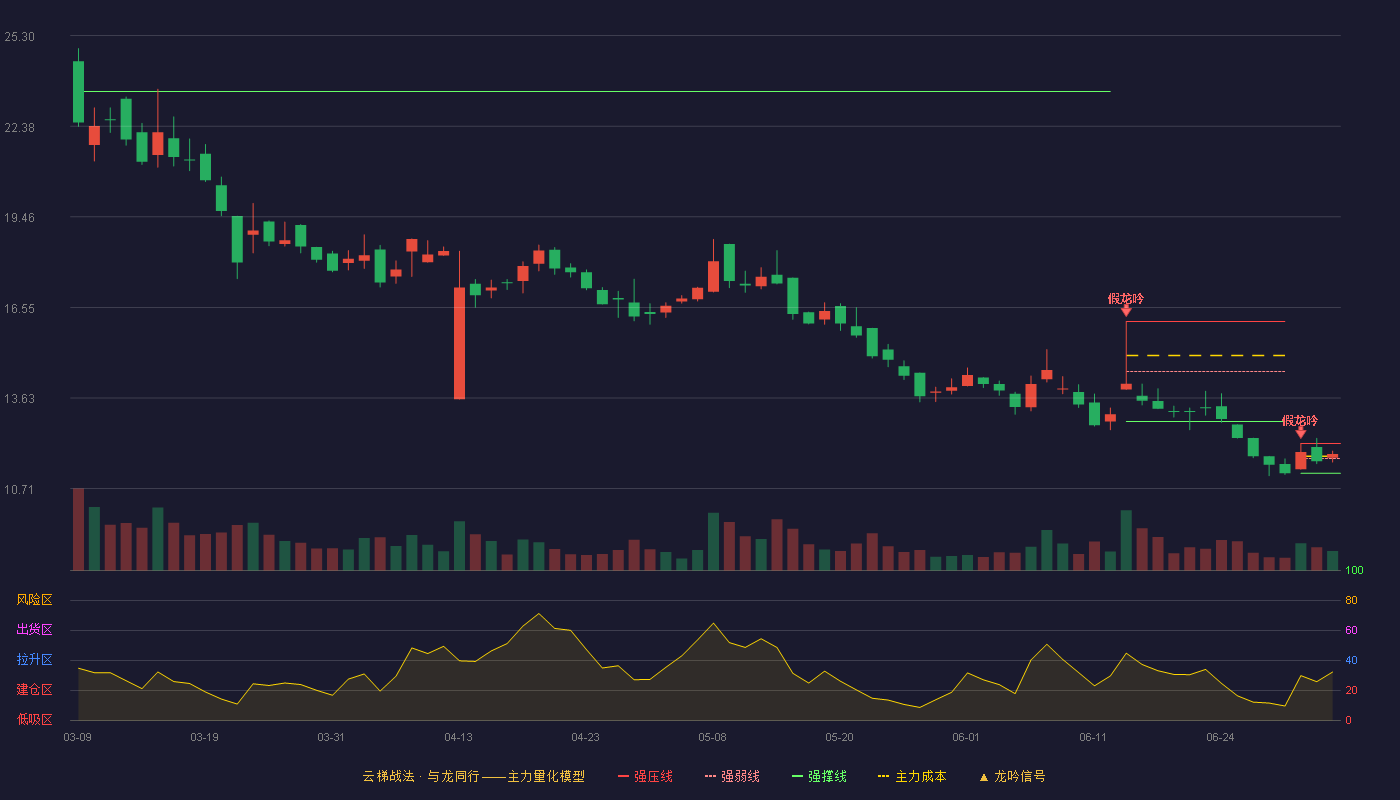Click the 13.63 price axis label
The height and width of the screenshot is (800, 1400).
(19, 398)
